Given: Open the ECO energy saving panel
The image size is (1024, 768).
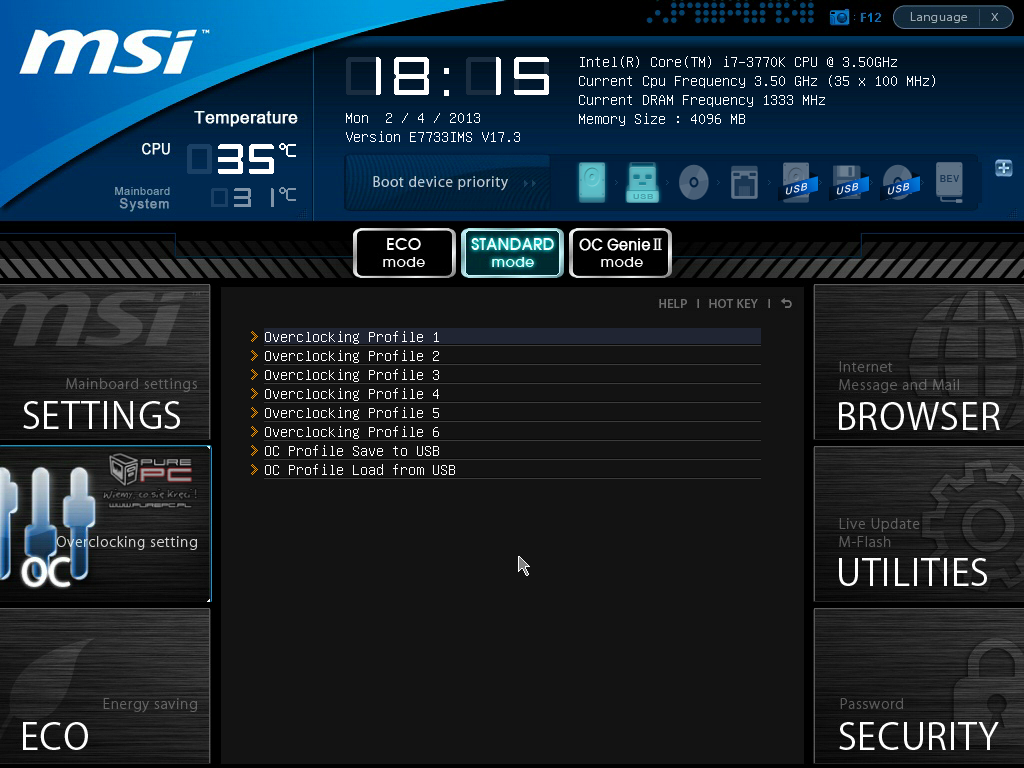Looking at the screenshot, I should click(x=104, y=686).
